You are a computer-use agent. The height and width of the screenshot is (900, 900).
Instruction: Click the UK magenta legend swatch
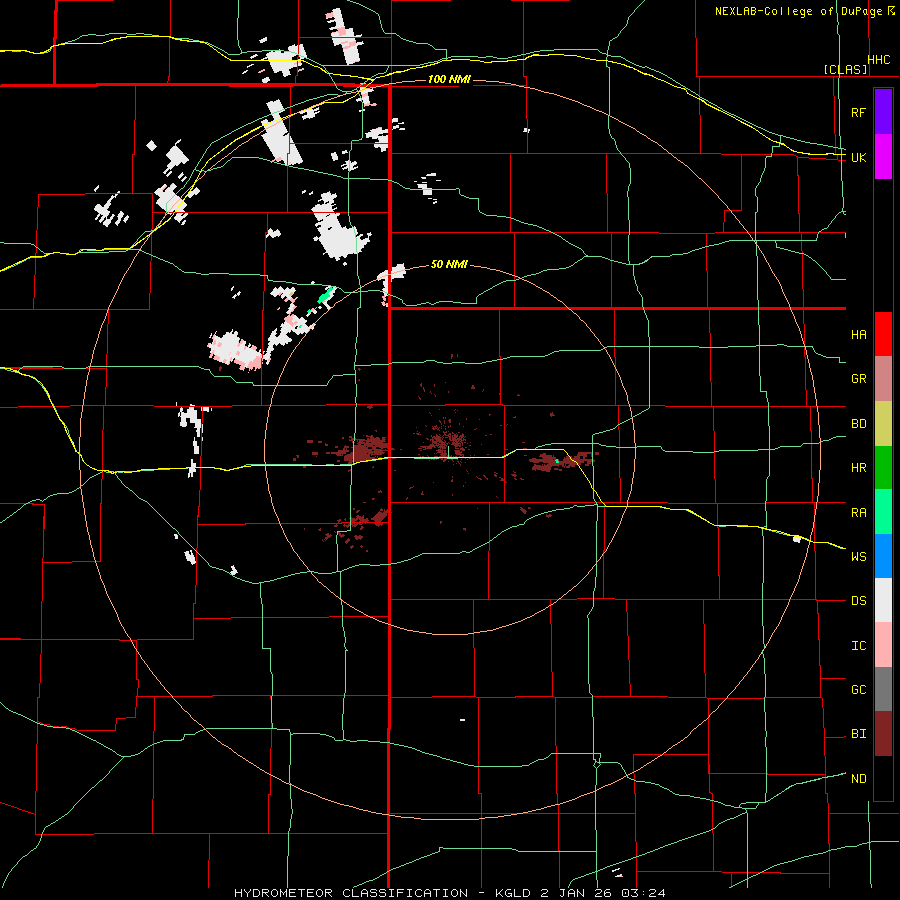pos(883,157)
